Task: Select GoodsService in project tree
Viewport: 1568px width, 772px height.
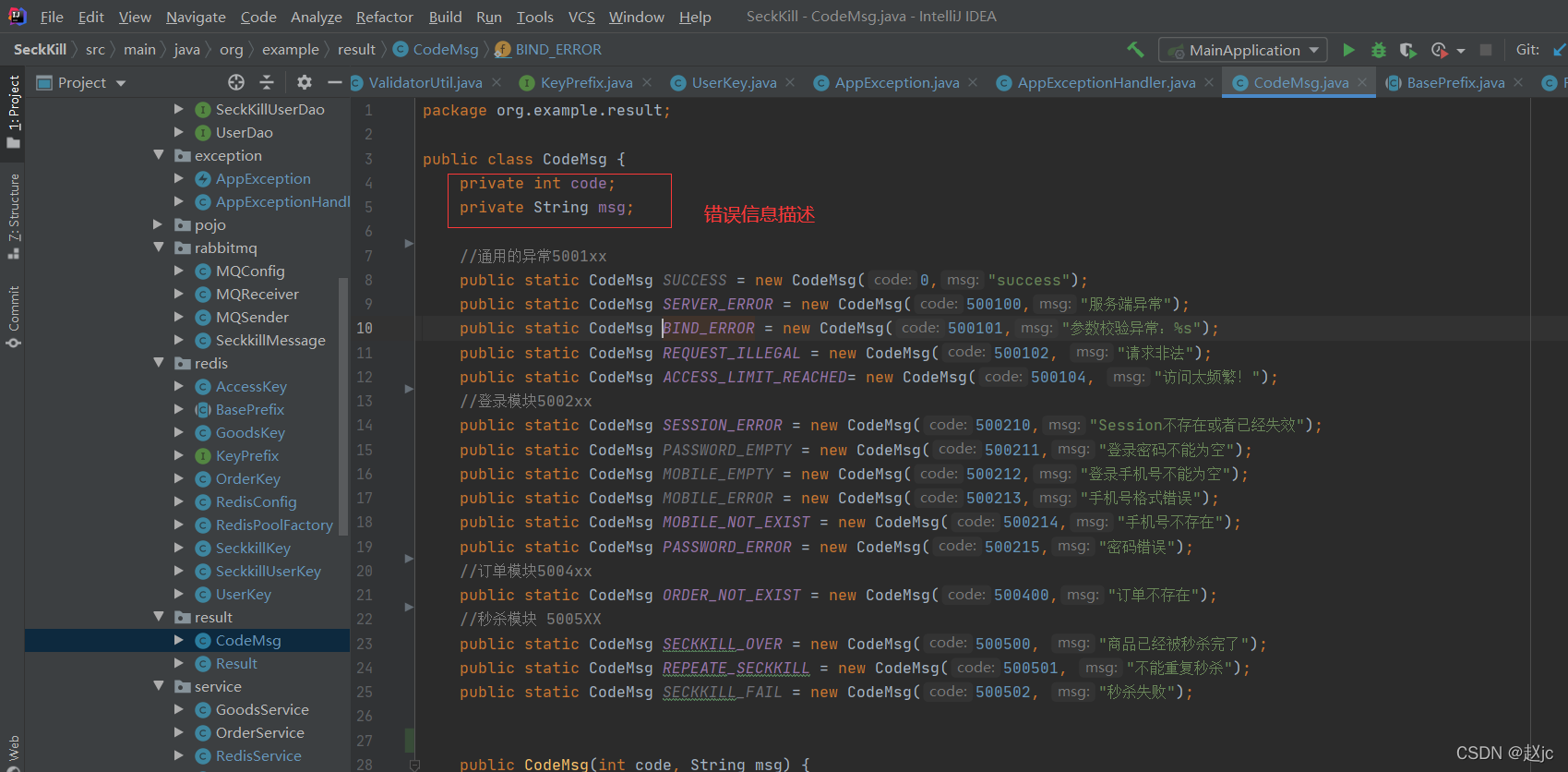Action: tap(262, 709)
